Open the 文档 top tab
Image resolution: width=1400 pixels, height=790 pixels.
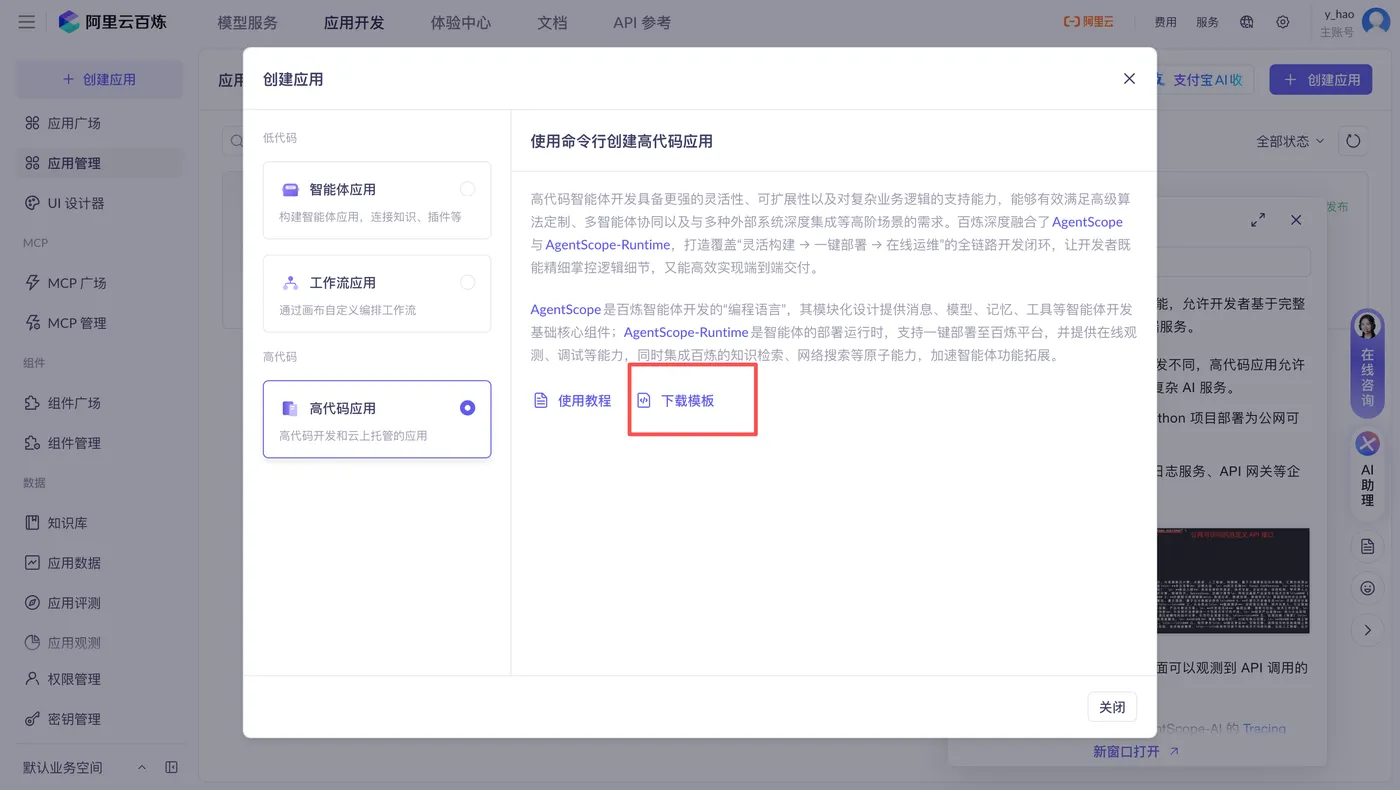[552, 22]
